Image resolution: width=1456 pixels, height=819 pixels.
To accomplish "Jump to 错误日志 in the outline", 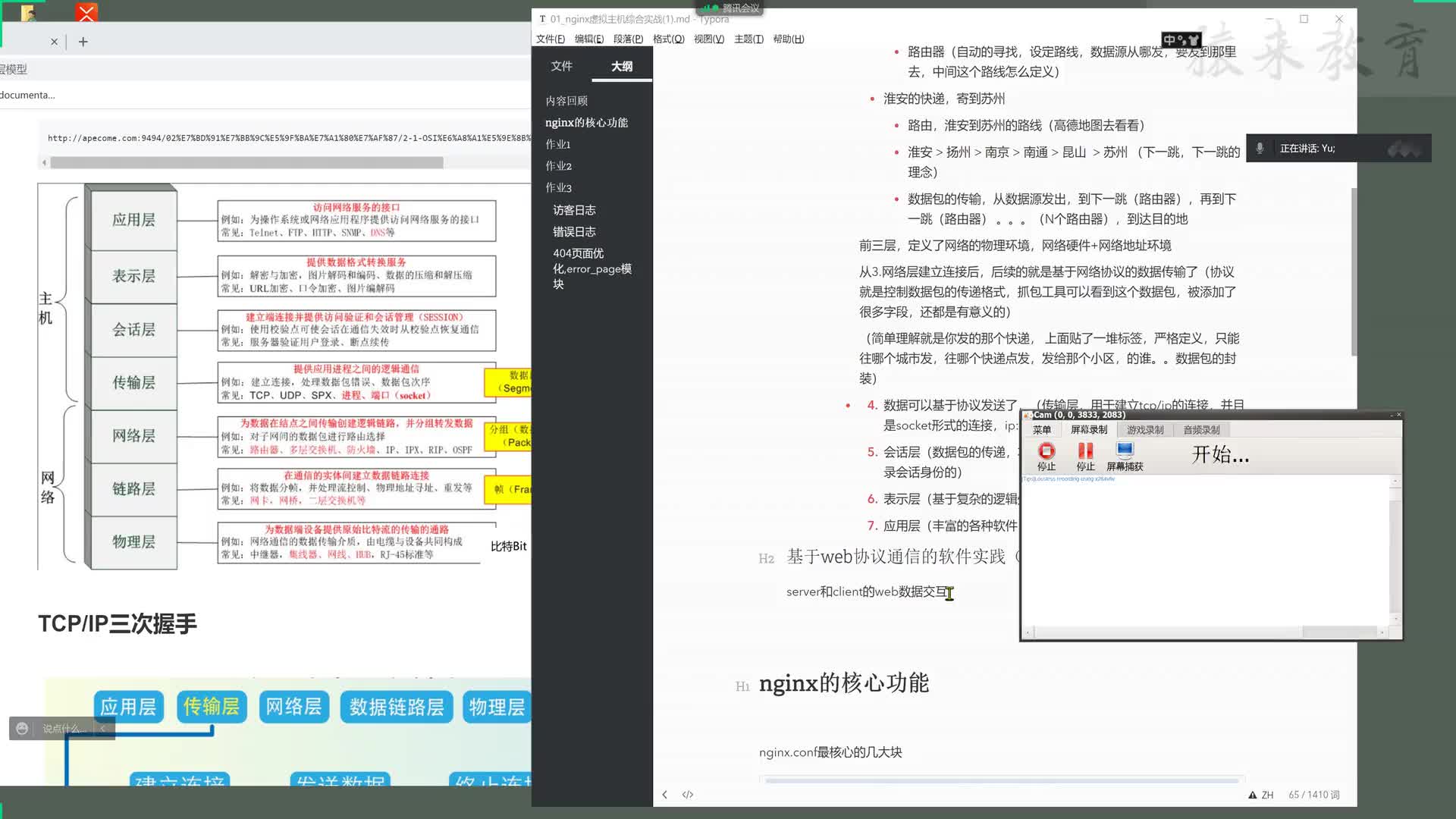I will coord(574,231).
